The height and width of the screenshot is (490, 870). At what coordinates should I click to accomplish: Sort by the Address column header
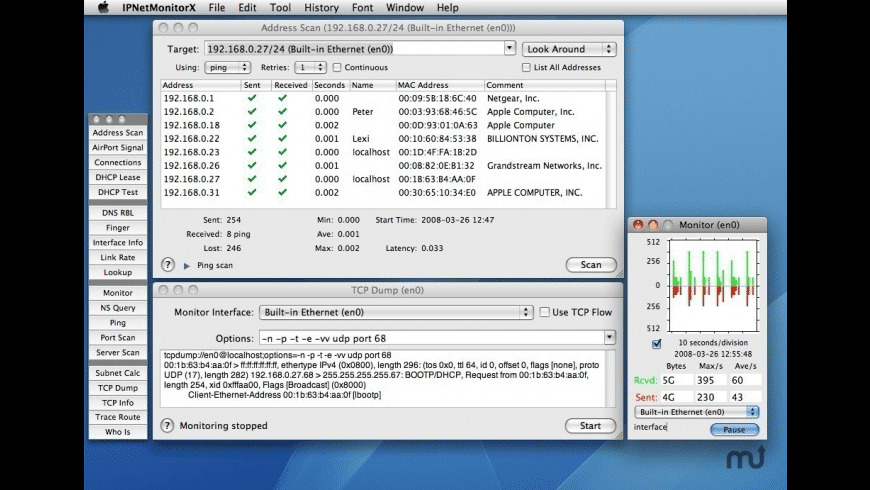[x=201, y=85]
